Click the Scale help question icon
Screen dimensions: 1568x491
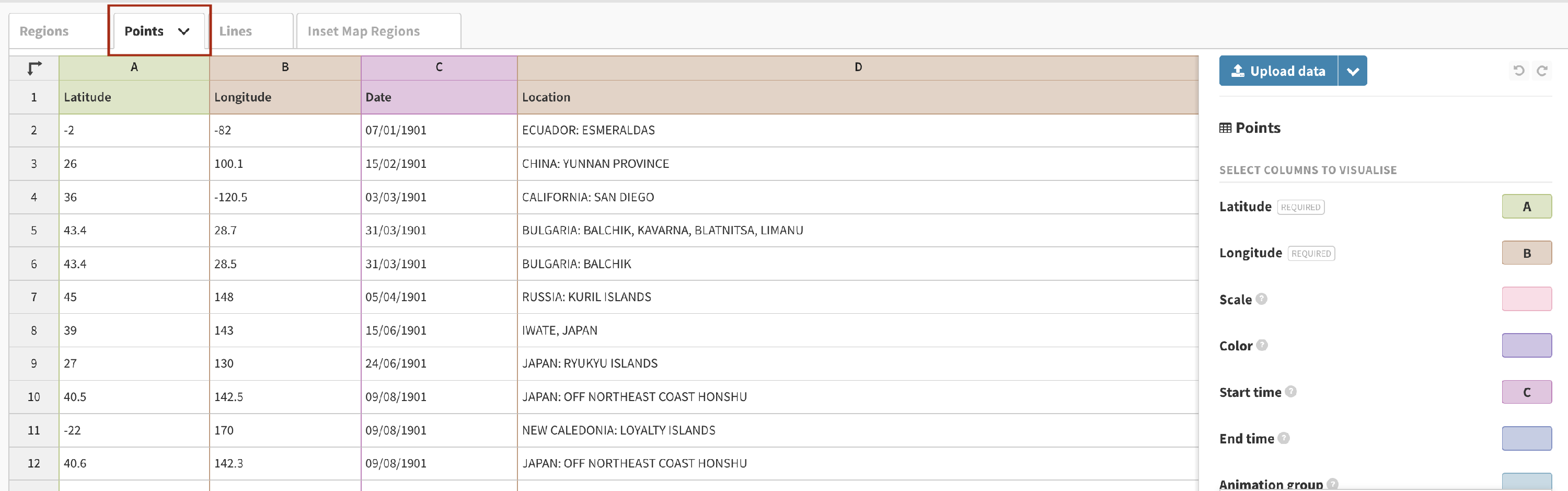point(1262,299)
